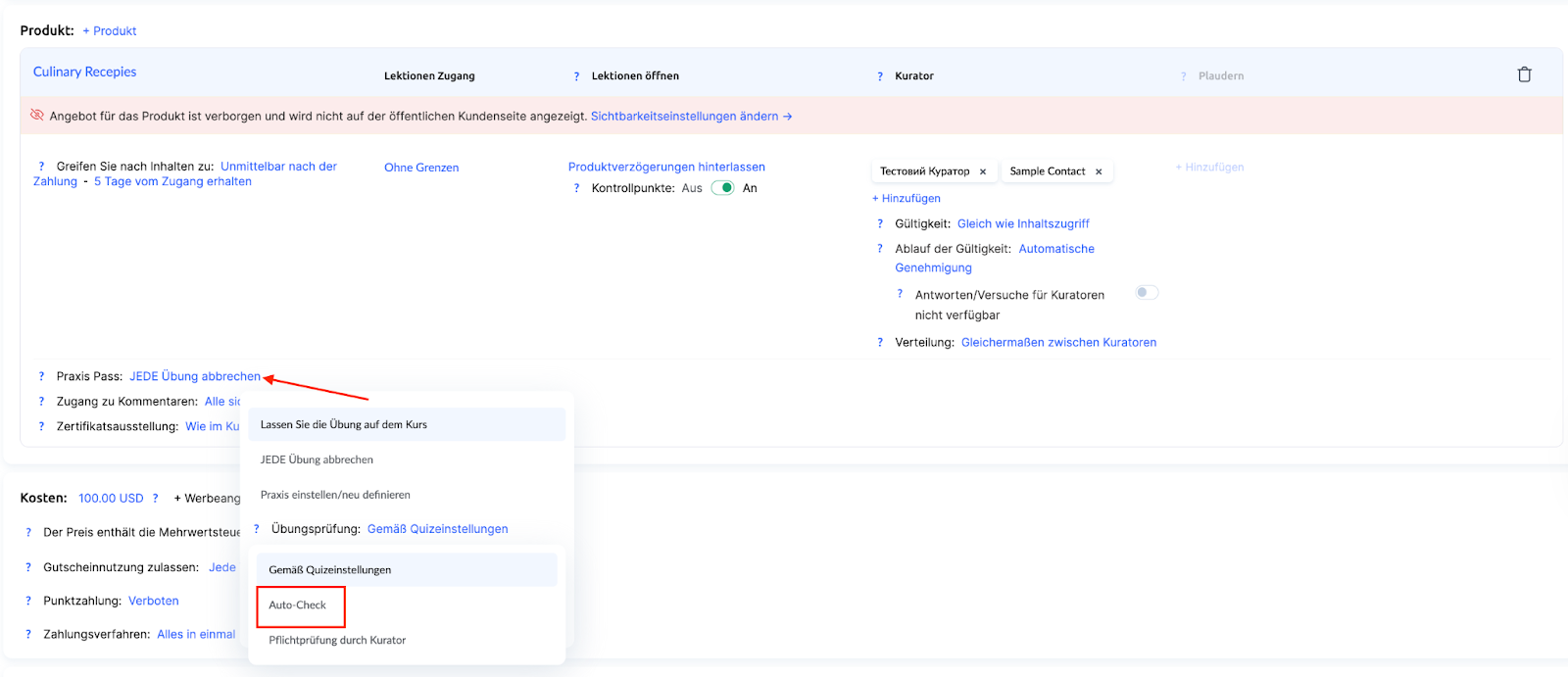
Task: Select Auto-Check option in the menu
Action: pos(298,605)
